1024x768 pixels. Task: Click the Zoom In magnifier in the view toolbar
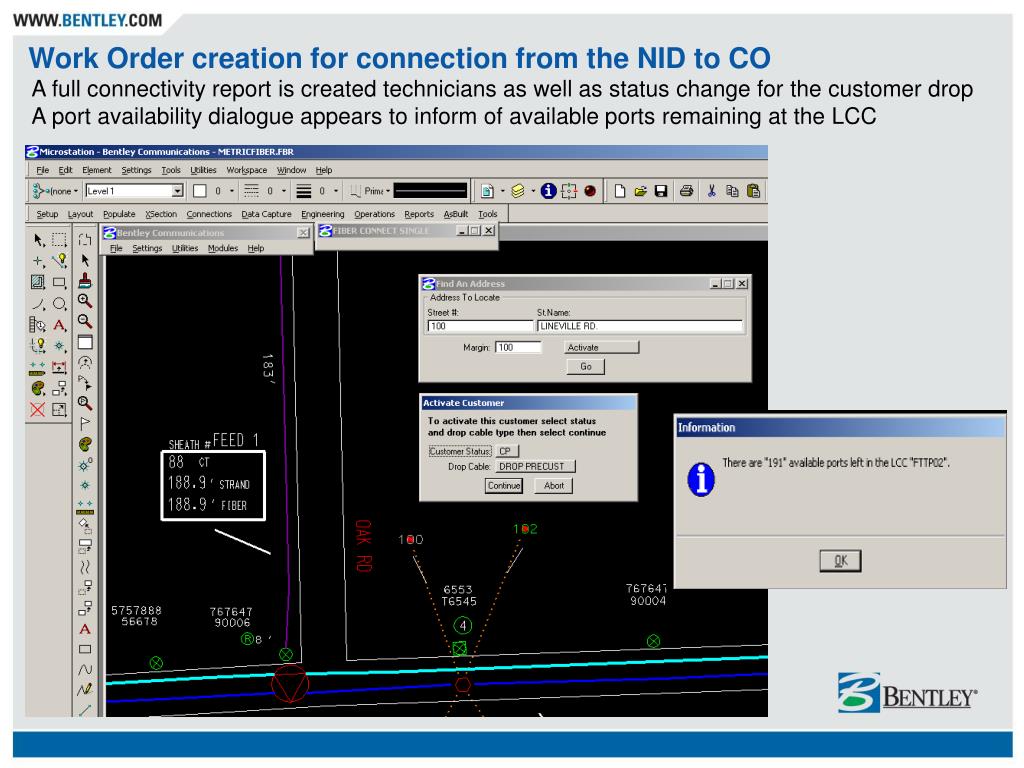(85, 300)
